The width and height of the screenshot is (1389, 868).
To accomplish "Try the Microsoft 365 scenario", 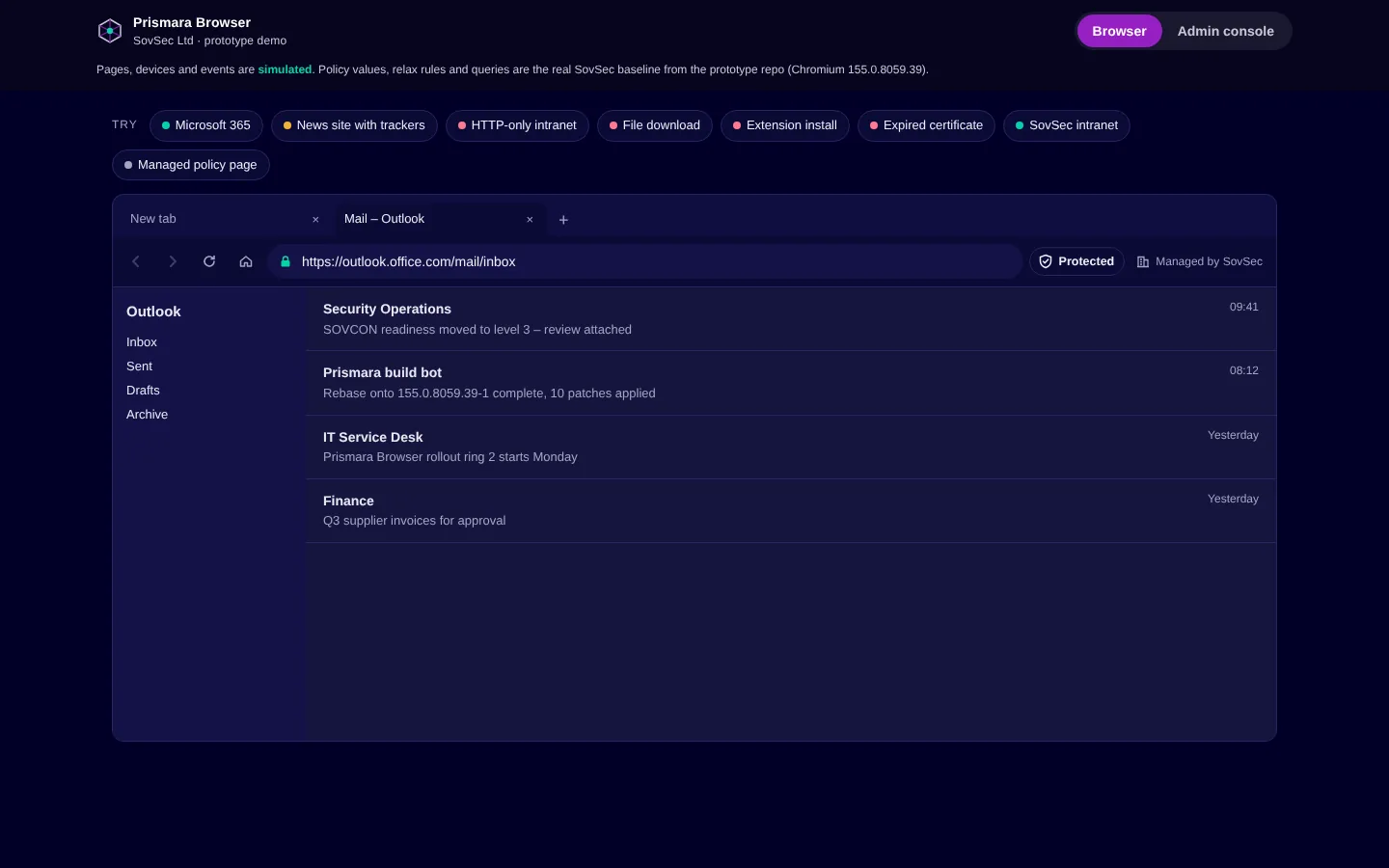I will point(206,125).
